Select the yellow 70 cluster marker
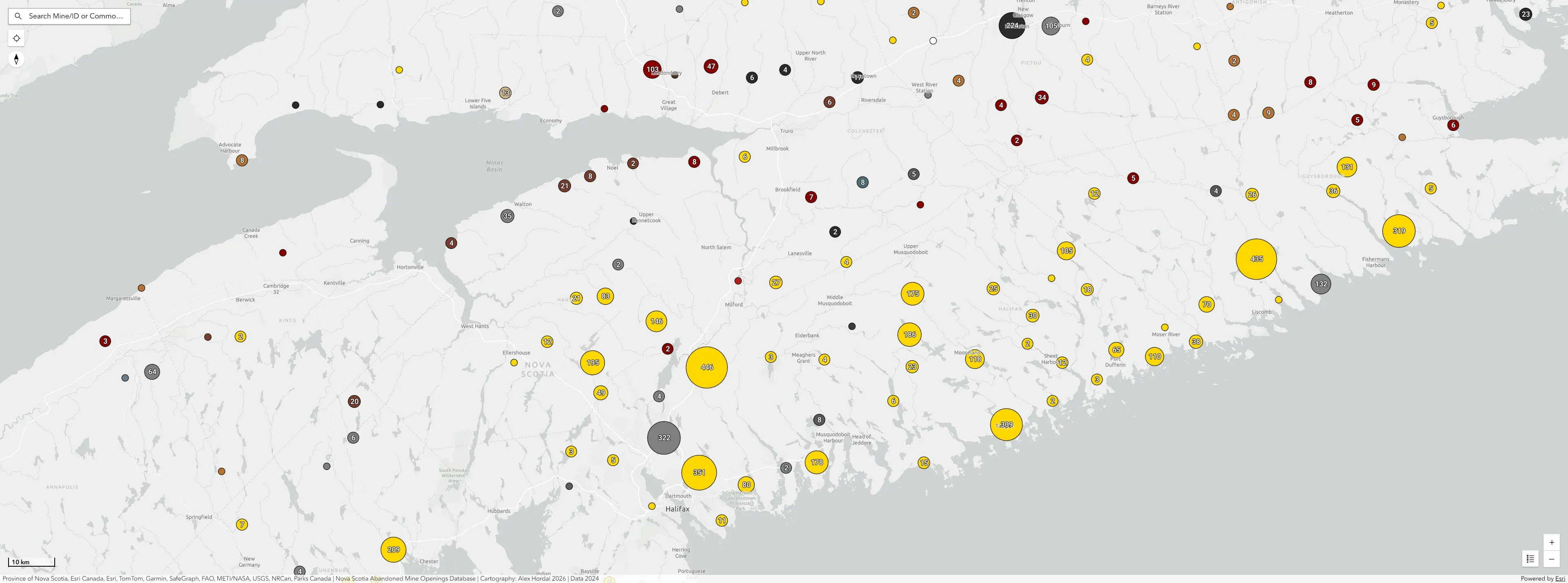This screenshot has width=1568, height=583. (x=1207, y=304)
